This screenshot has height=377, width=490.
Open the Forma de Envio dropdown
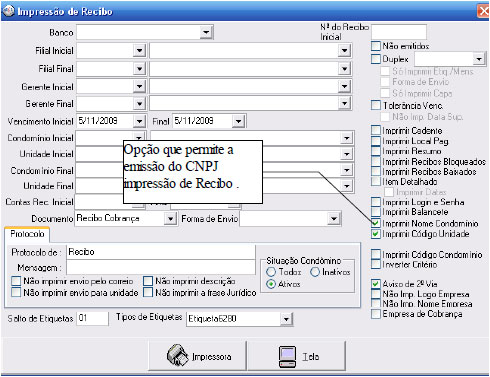(x=334, y=219)
